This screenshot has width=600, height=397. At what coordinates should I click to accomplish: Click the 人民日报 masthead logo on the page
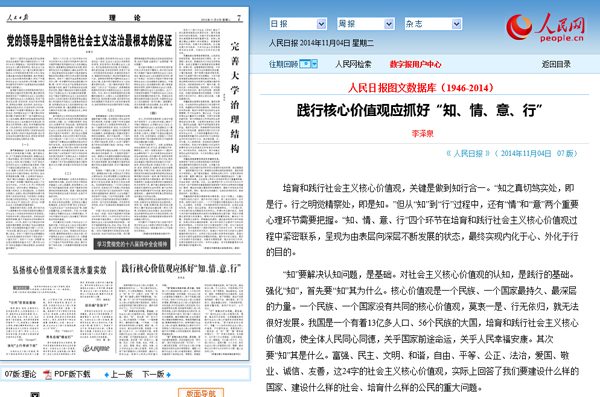click(18, 18)
